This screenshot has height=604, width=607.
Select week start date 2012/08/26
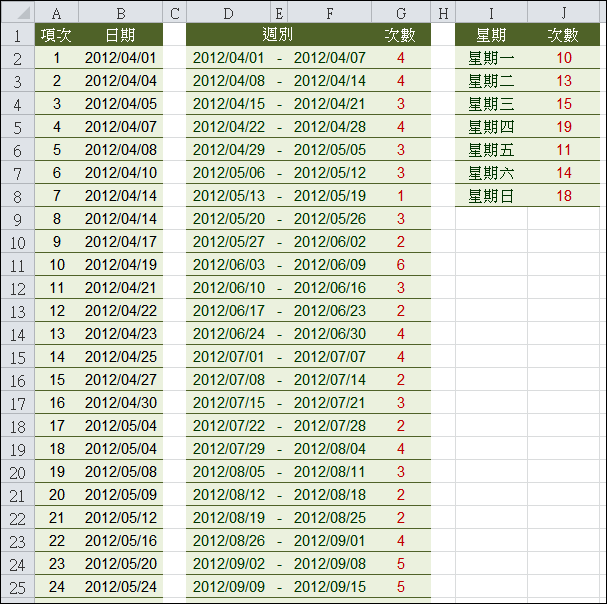pyautogui.click(x=228, y=541)
